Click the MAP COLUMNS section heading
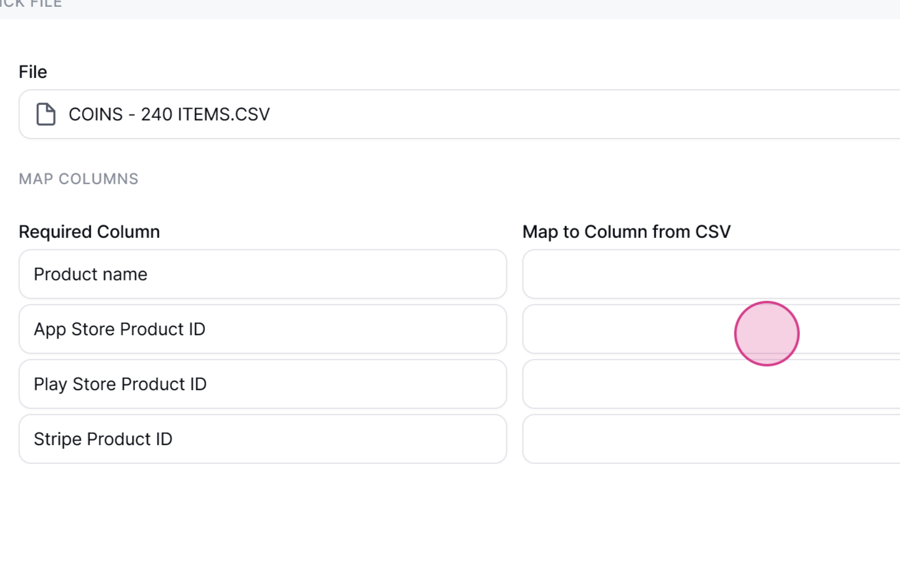The width and height of the screenshot is (900, 562). (79, 179)
